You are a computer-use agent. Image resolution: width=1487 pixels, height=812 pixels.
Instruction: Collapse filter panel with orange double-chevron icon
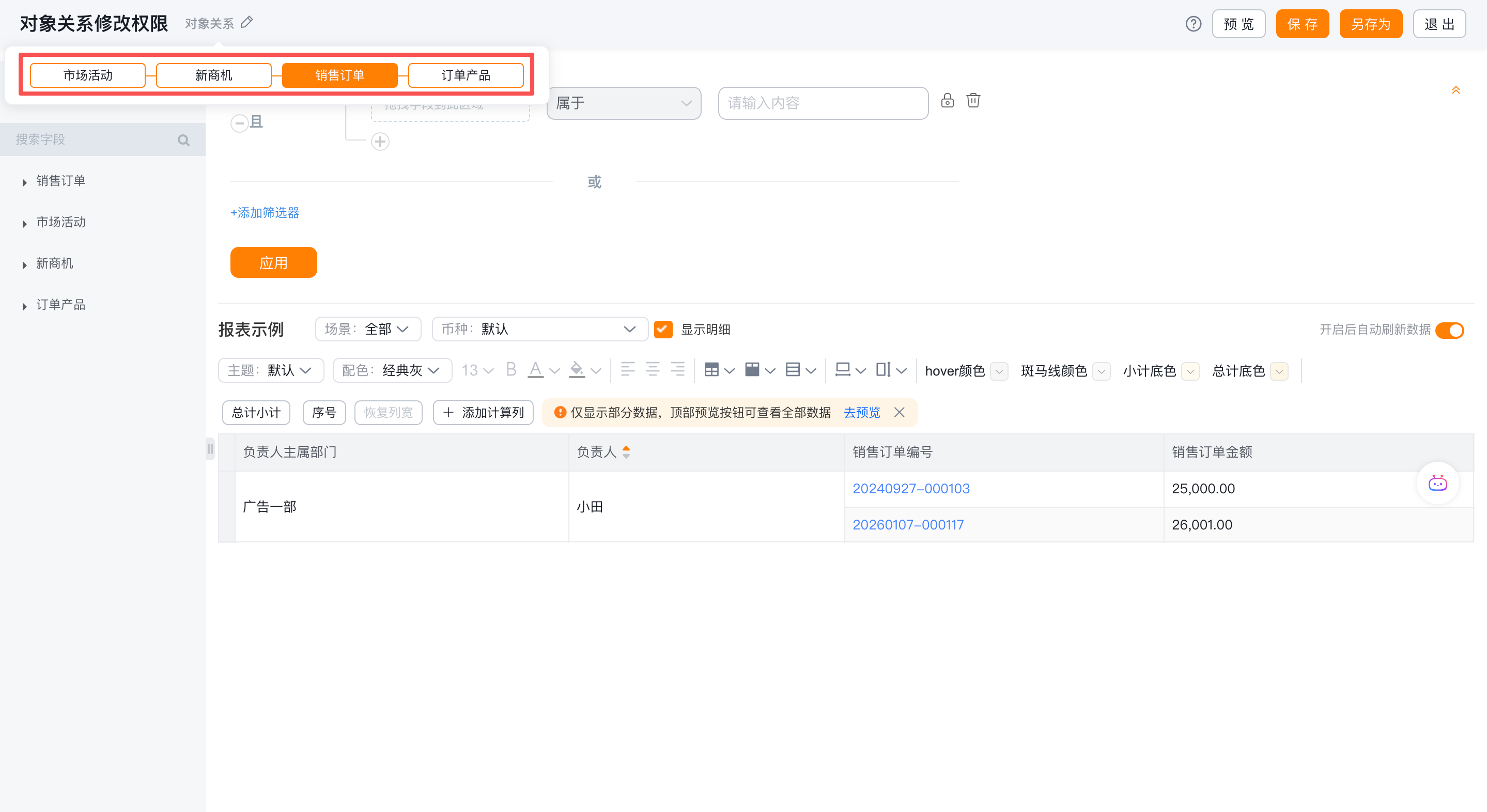click(x=1456, y=90)
